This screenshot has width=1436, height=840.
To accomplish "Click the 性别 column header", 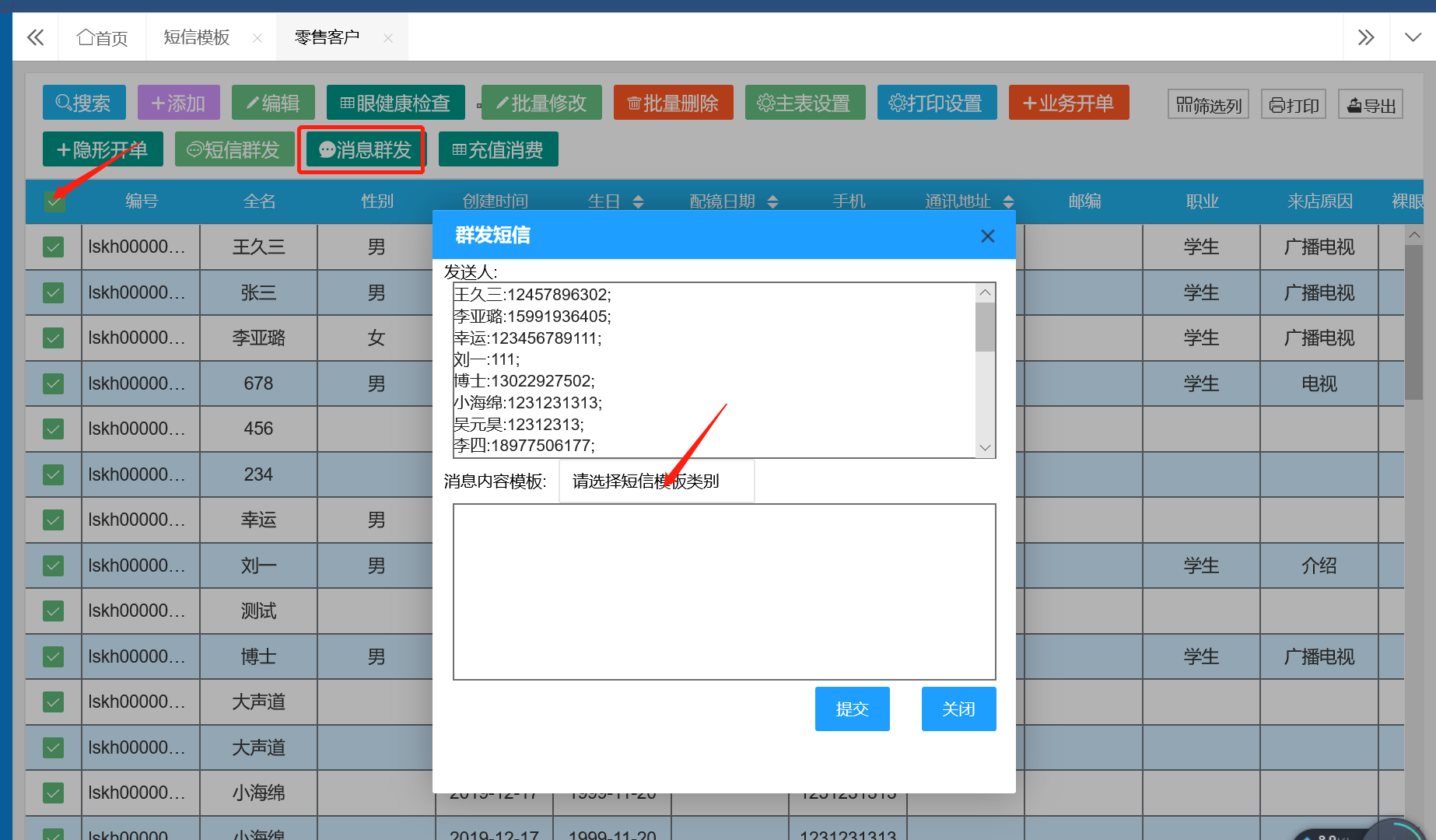I will coord(377,201).
